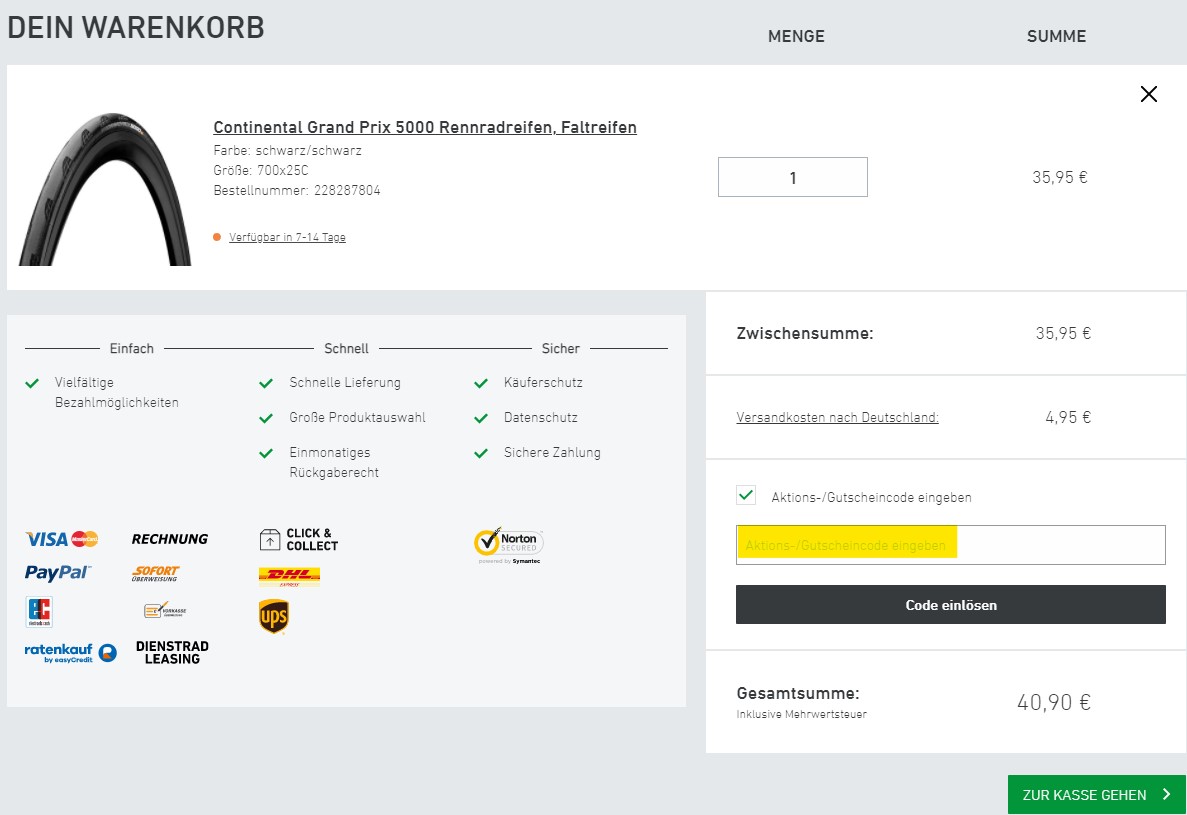
Task: Click the Visa payment logo
Action: 47,539
